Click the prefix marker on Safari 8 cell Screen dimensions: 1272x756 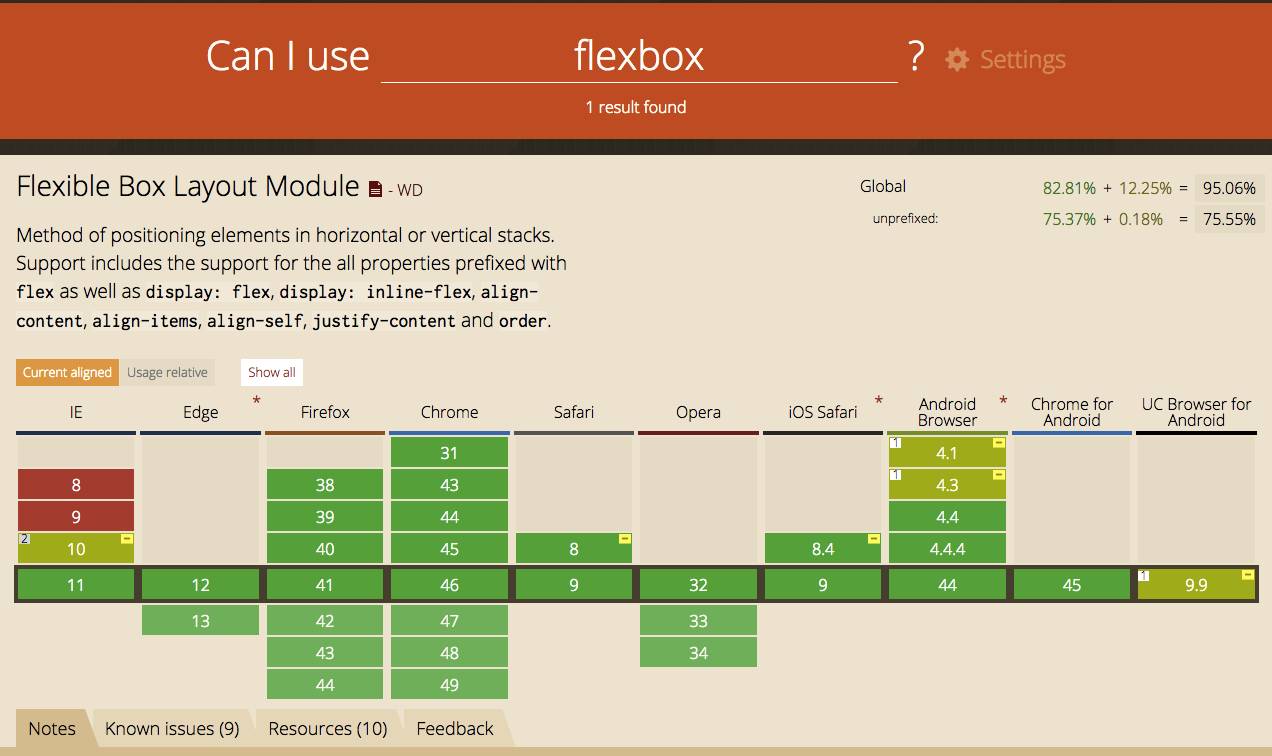(x=625, y=539)
